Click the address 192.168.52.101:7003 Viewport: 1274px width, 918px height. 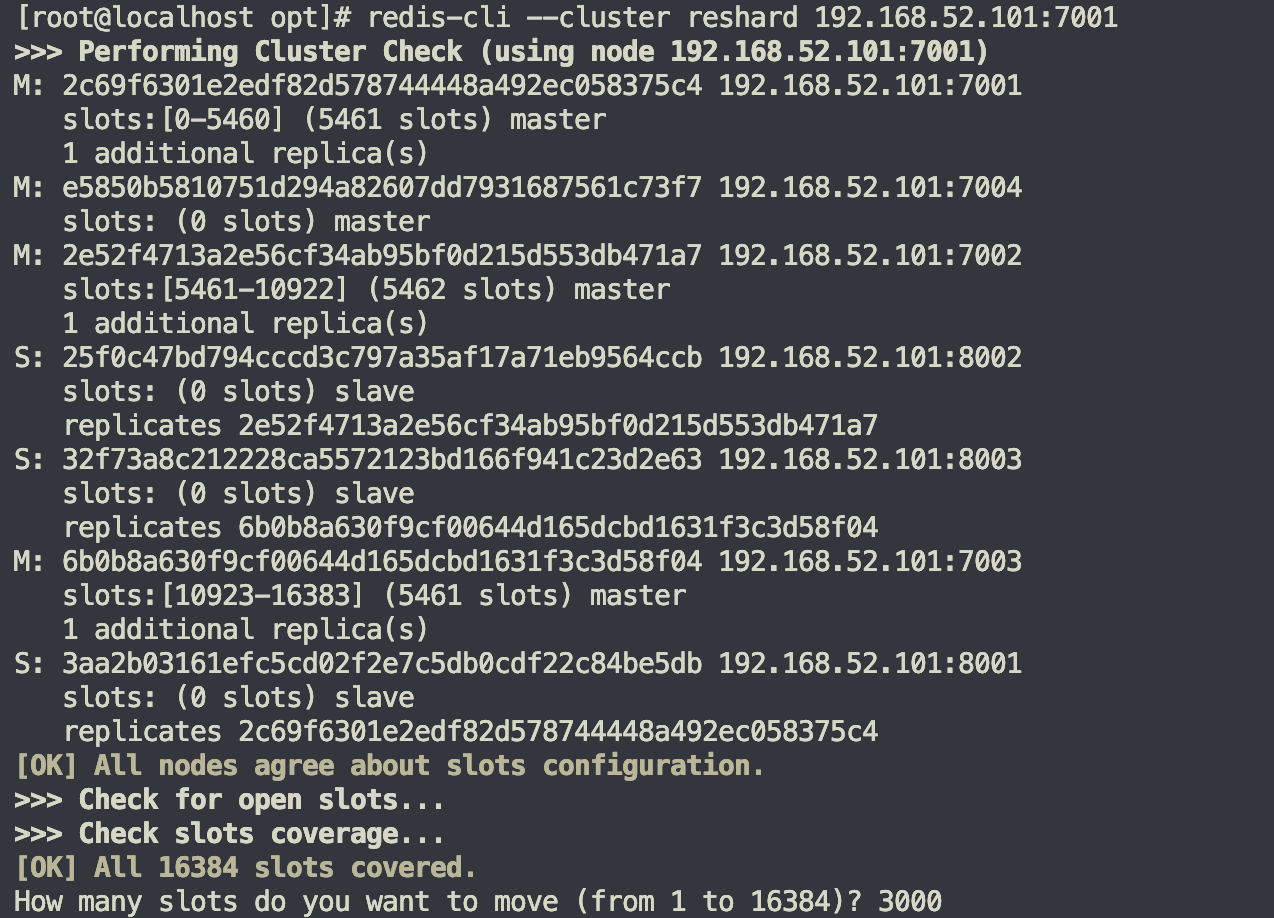[x=870, y=561]
